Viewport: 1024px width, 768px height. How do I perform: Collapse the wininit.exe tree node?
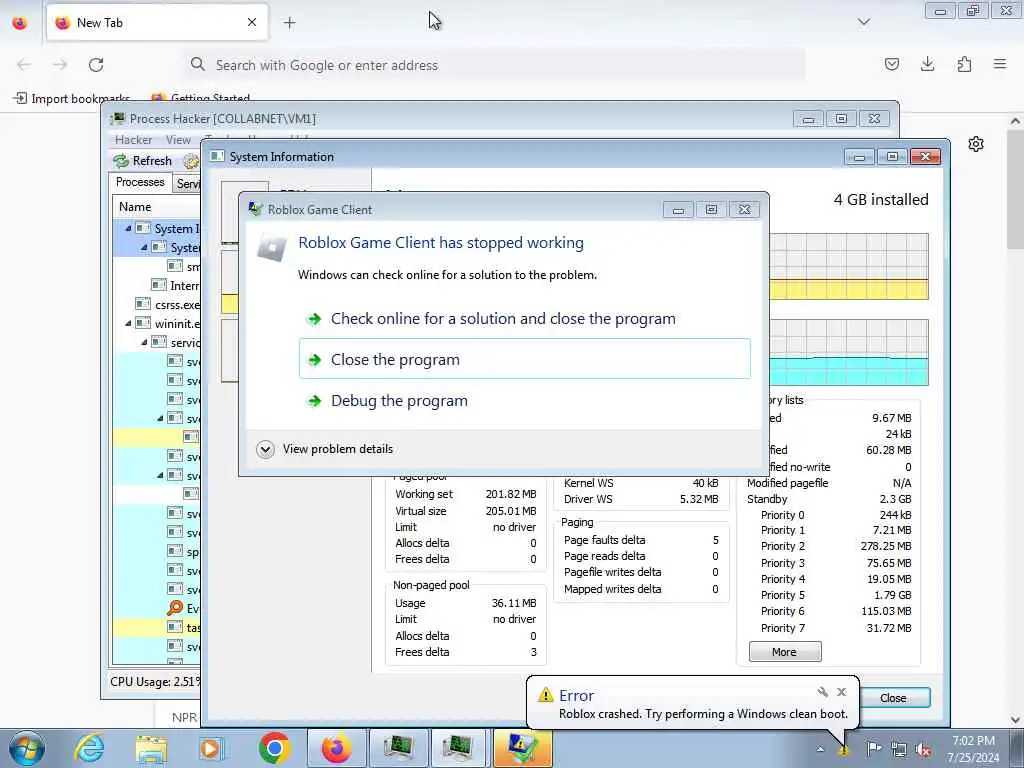(128, 323)
